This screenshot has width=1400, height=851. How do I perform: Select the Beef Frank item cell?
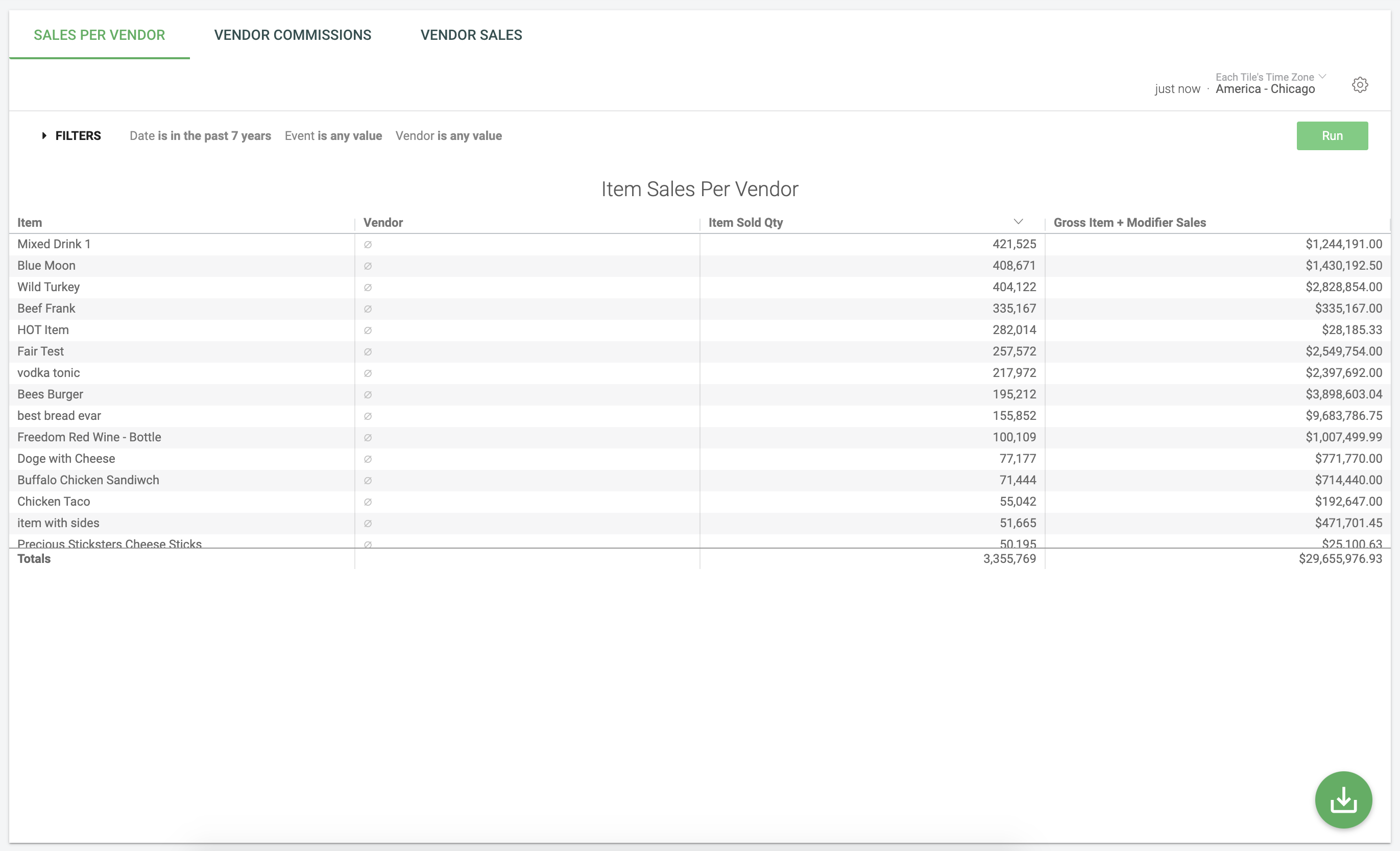coord(182,308)
